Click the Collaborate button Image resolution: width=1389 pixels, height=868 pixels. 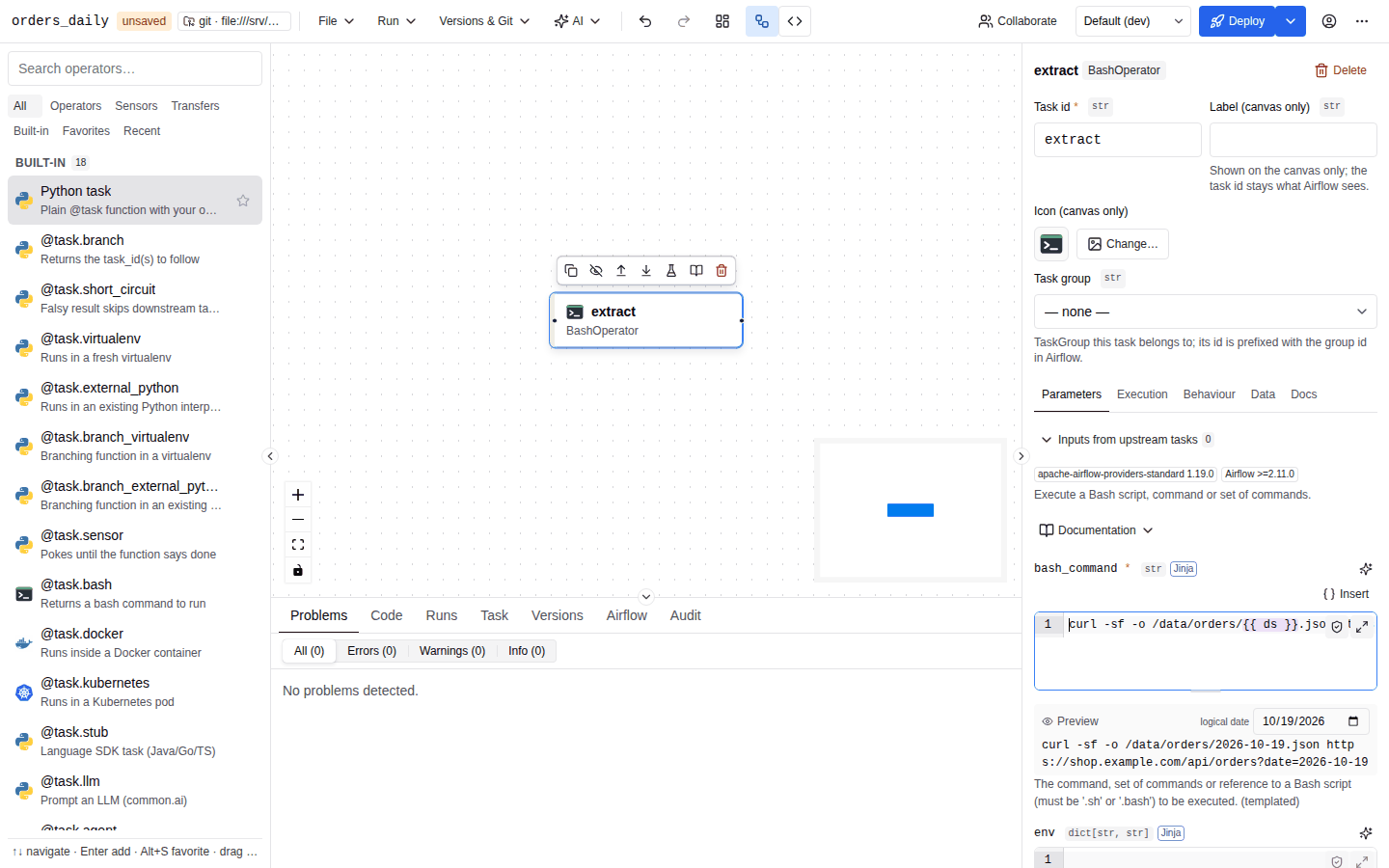(1018, 21)
